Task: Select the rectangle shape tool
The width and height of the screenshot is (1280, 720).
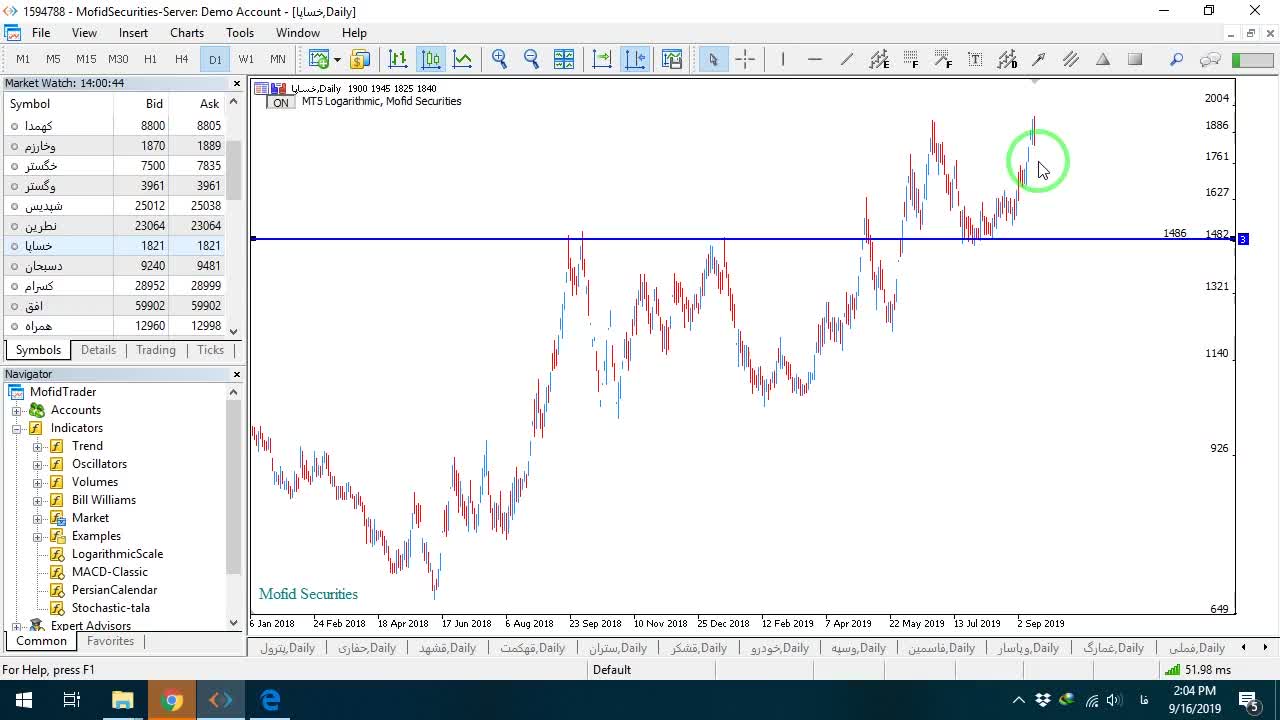Action: pos(1135,59)
